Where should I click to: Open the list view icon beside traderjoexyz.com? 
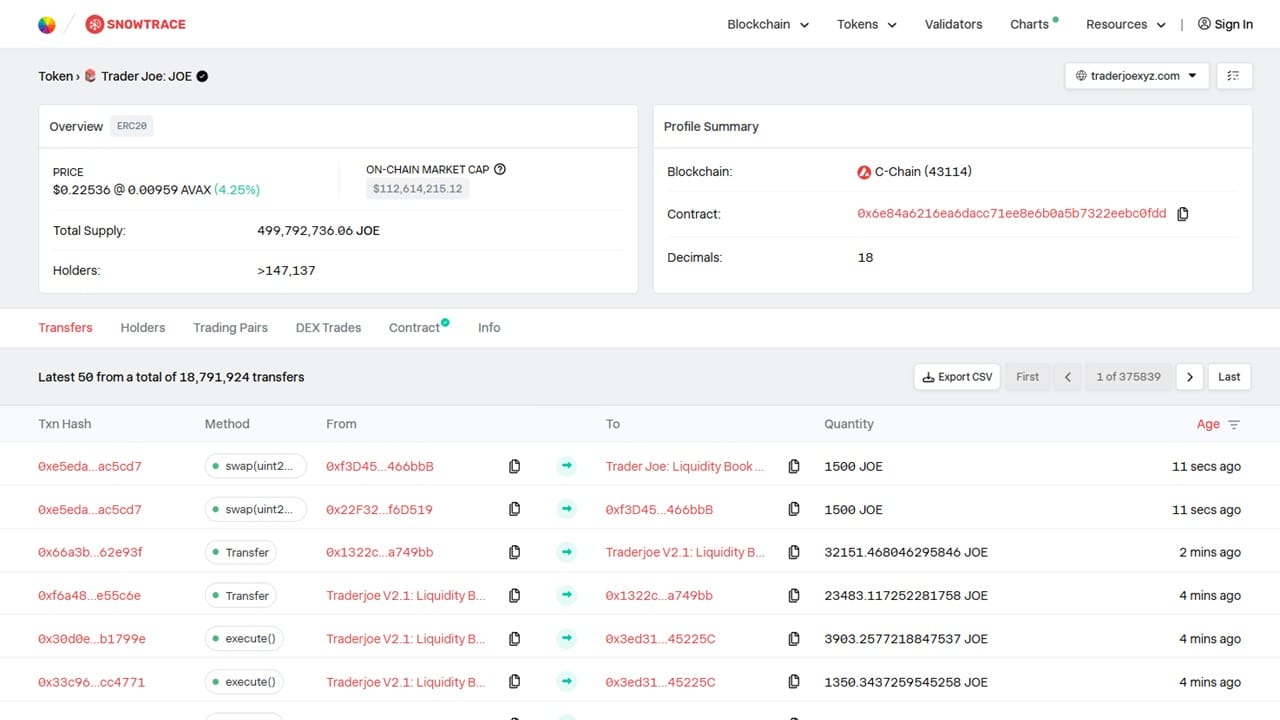coord(1234,76)
